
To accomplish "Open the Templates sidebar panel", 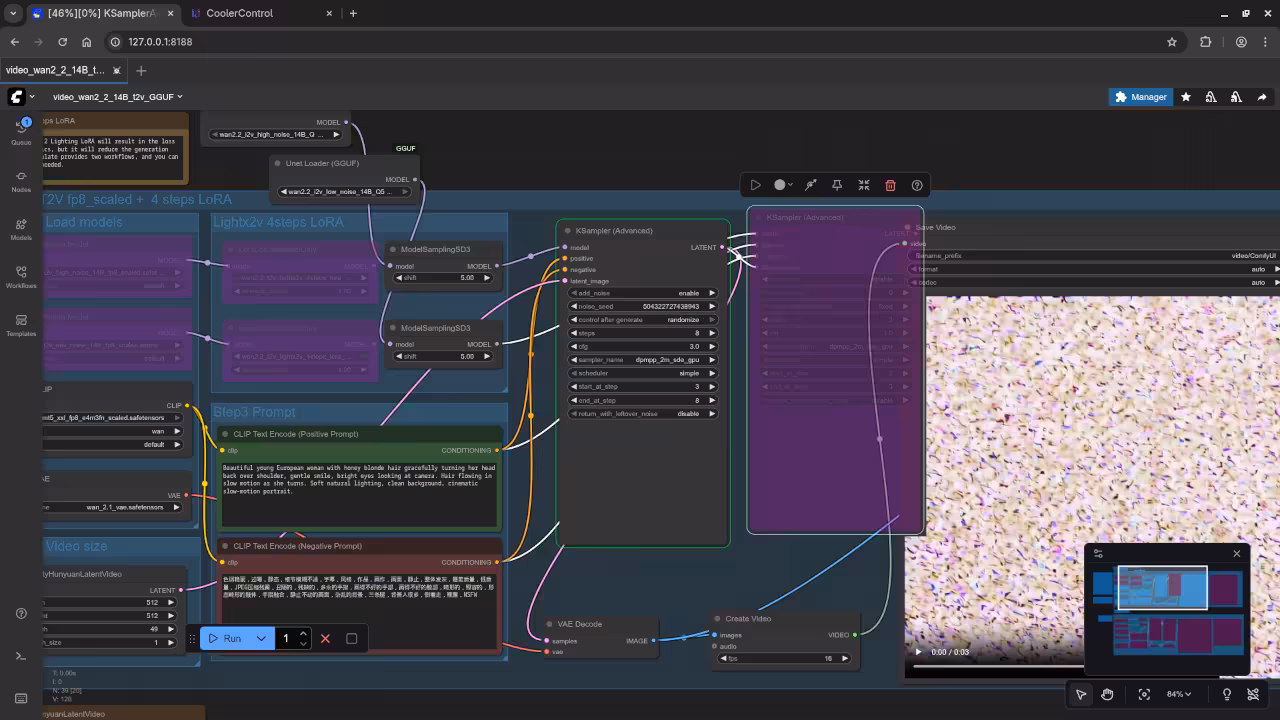I will click(x=21, y=325).
